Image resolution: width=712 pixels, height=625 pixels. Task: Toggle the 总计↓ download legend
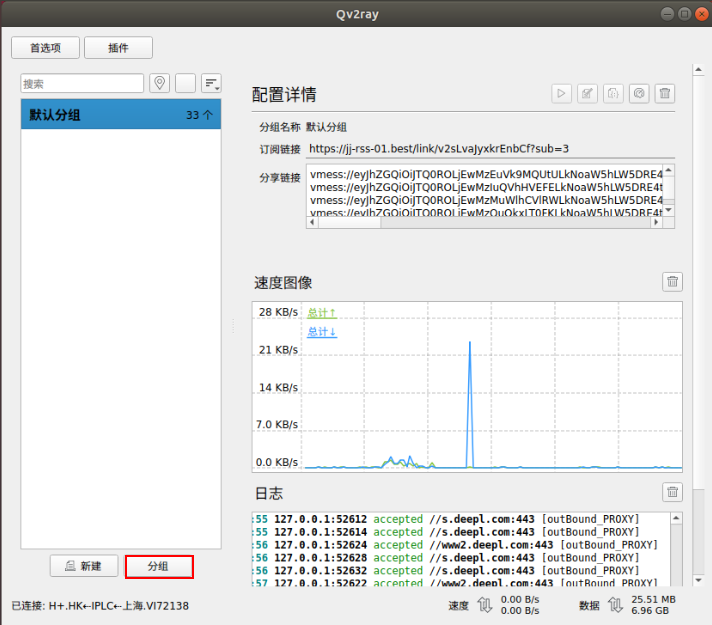tap(322, 332)
